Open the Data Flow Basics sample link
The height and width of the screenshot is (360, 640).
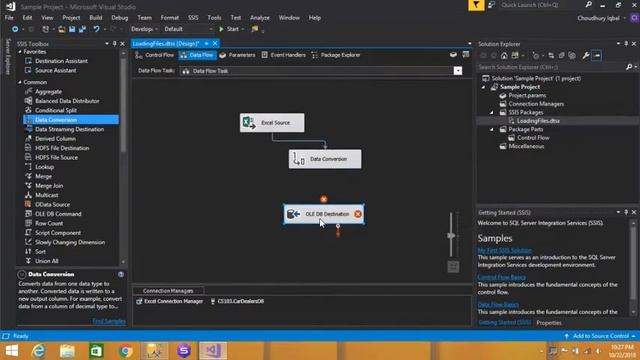point(498,304)
